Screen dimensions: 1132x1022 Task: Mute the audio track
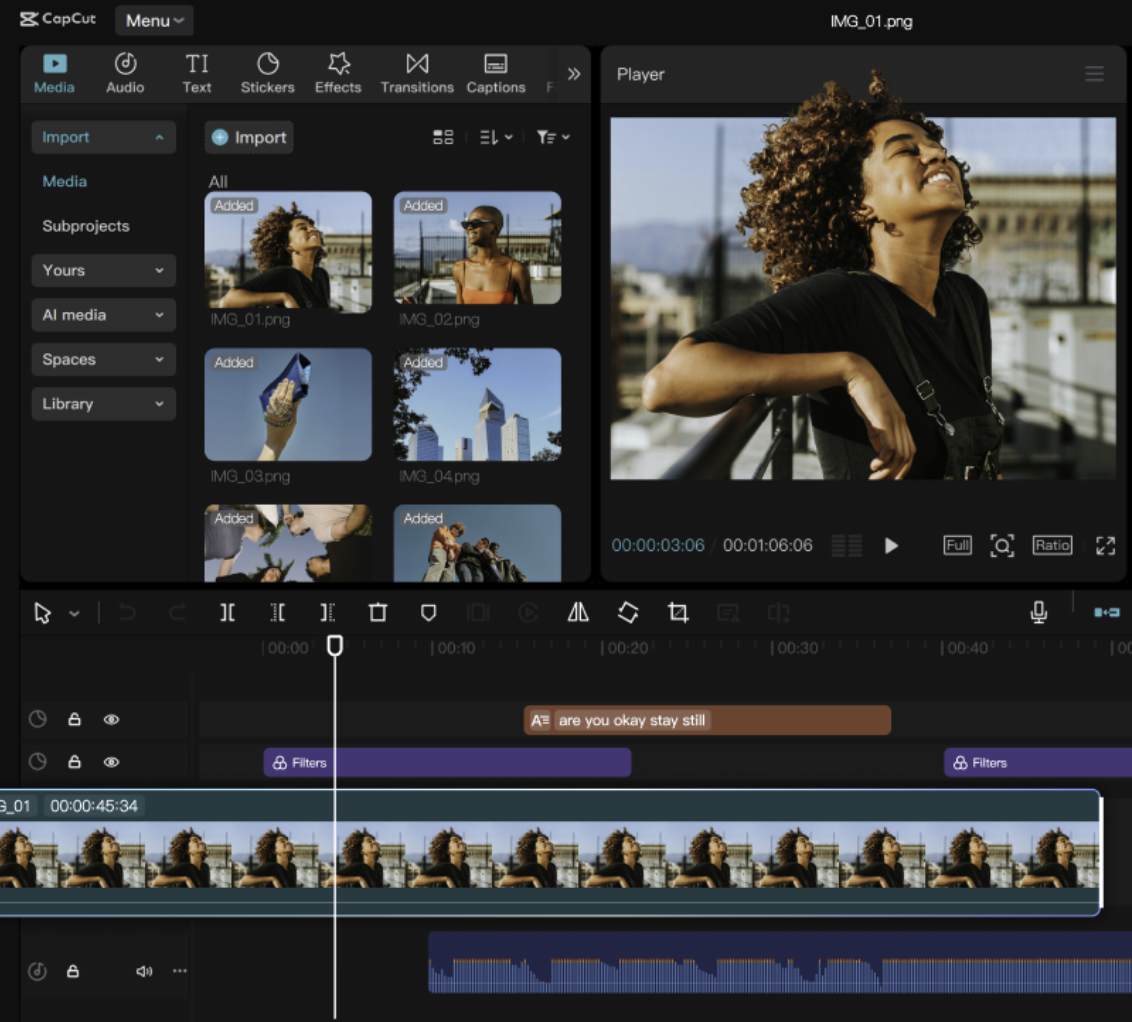click(144, 971)
